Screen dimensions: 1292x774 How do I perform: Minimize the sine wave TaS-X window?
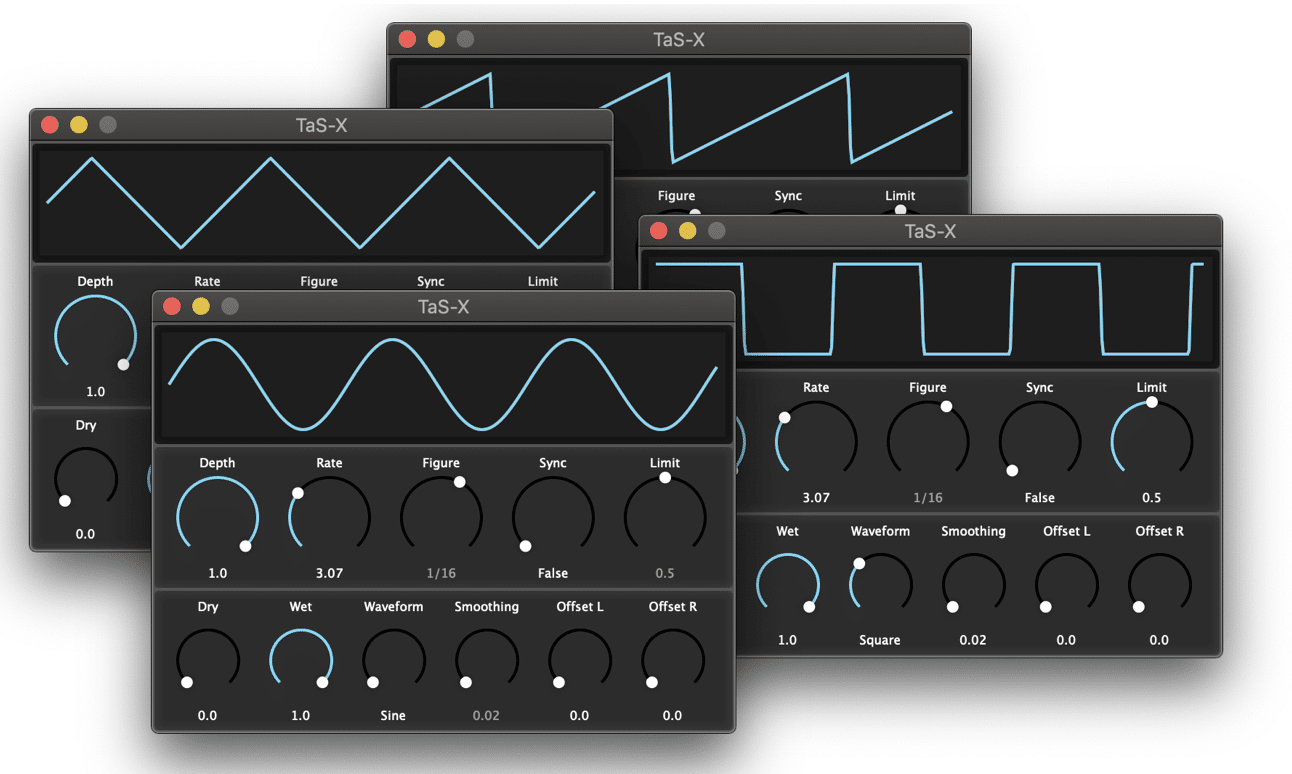click(x=201, y=306)
